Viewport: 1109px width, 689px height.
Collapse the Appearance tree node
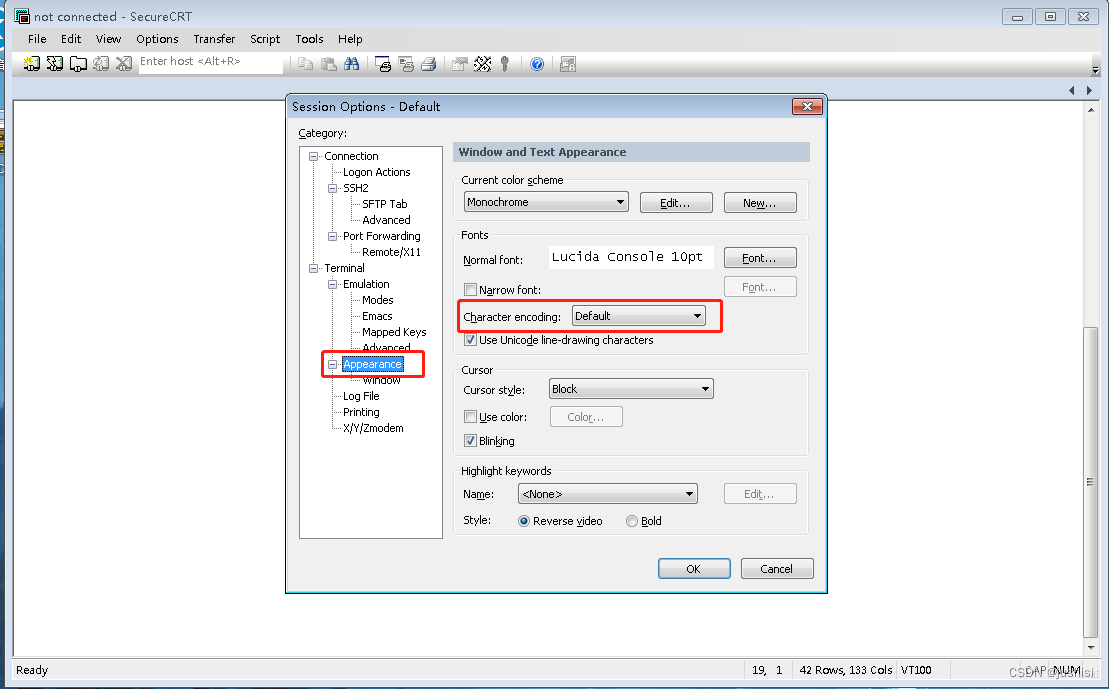coord(332,364)
